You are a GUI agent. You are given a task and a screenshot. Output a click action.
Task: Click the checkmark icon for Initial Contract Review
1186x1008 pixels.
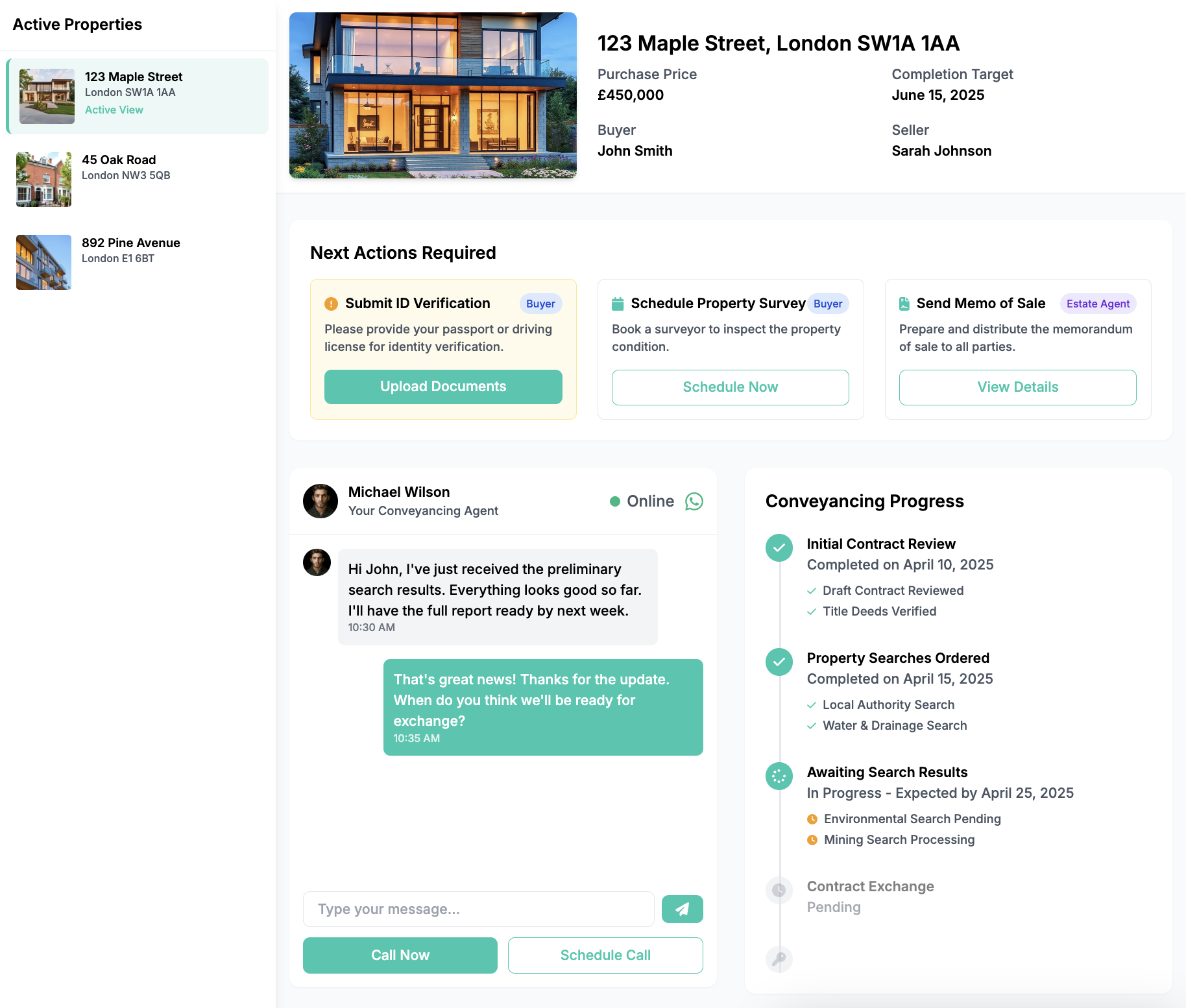coord(779,547)
